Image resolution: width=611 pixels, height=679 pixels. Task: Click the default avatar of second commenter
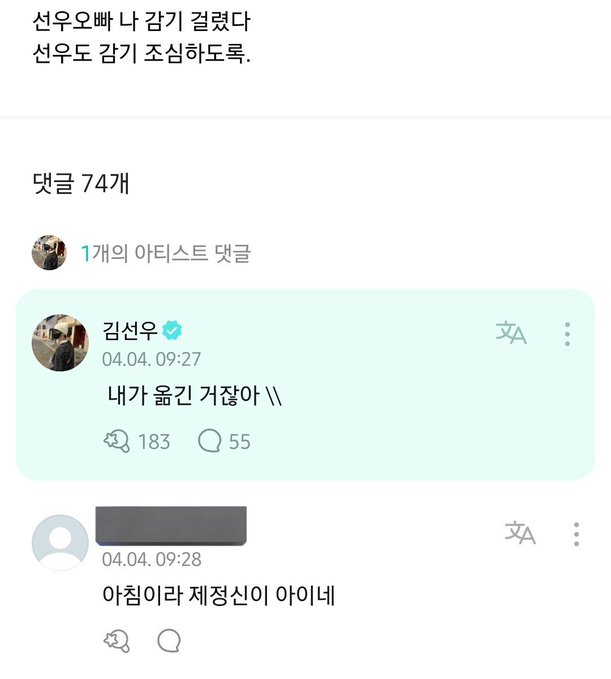(x=60, y=542)
